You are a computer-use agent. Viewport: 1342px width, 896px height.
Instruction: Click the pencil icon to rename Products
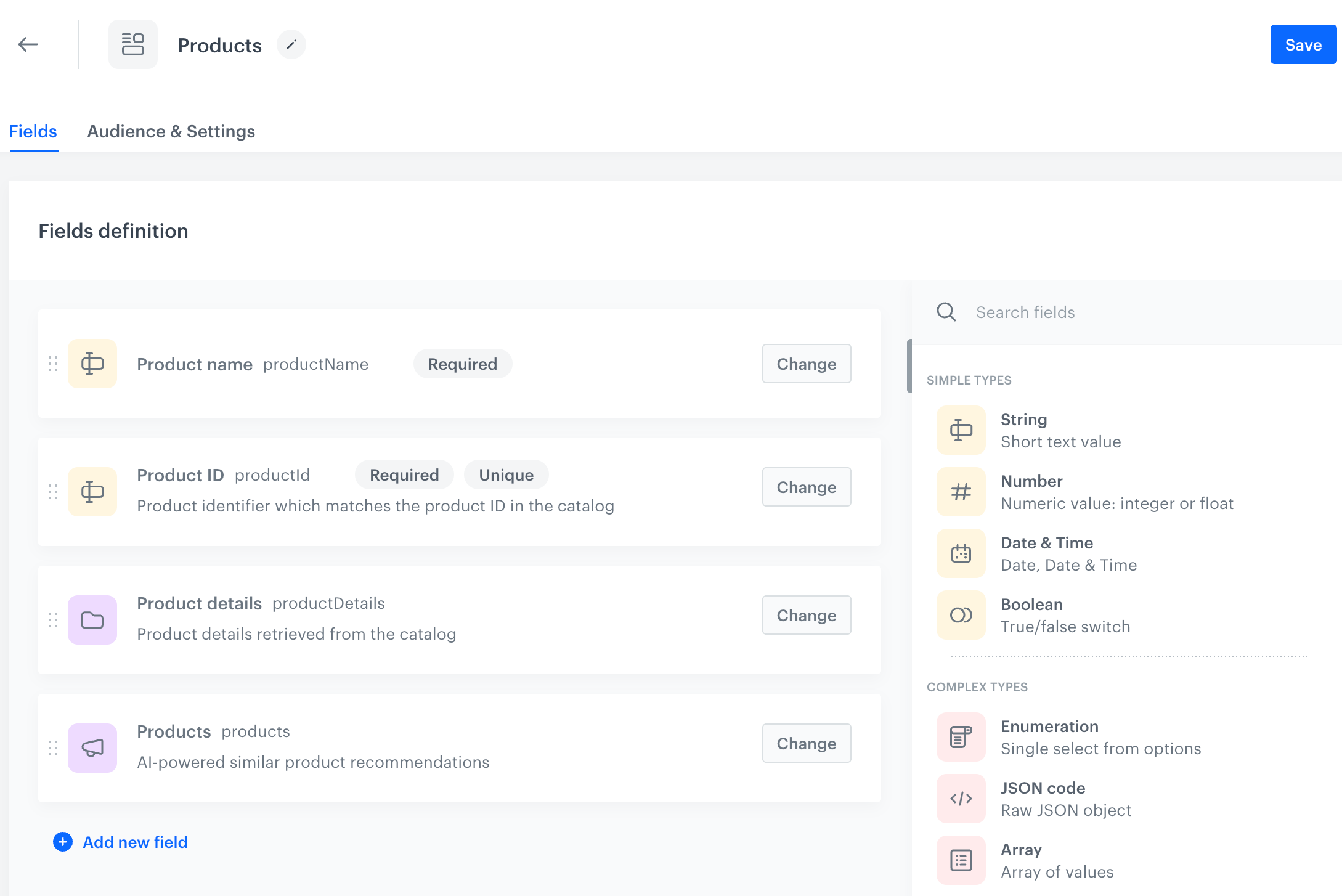[x=291, y=44]
